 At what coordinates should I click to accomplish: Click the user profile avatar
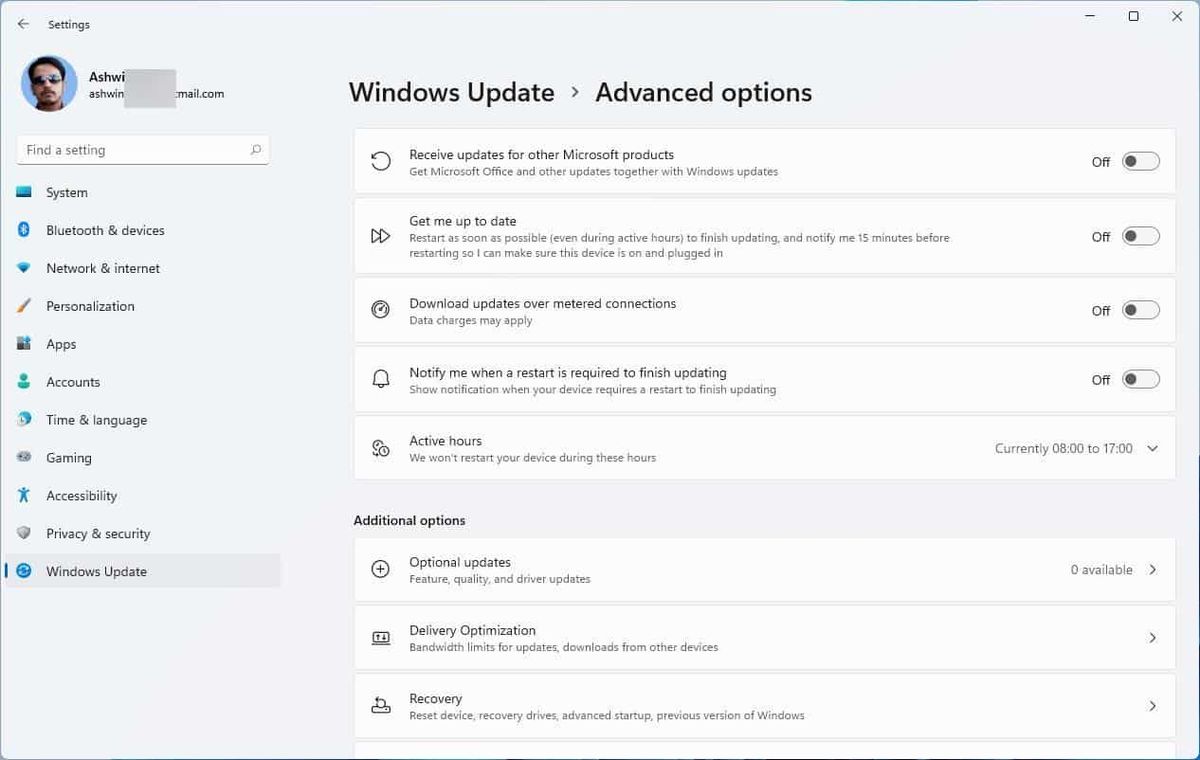pos(49,84)
